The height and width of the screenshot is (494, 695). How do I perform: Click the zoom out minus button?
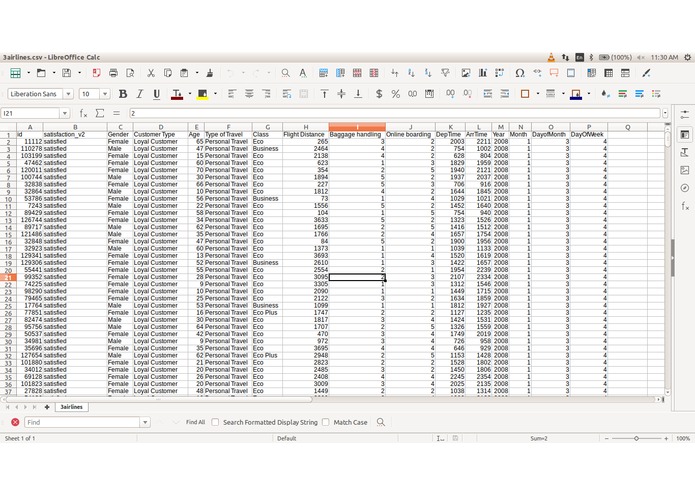[x=607, y=438]
